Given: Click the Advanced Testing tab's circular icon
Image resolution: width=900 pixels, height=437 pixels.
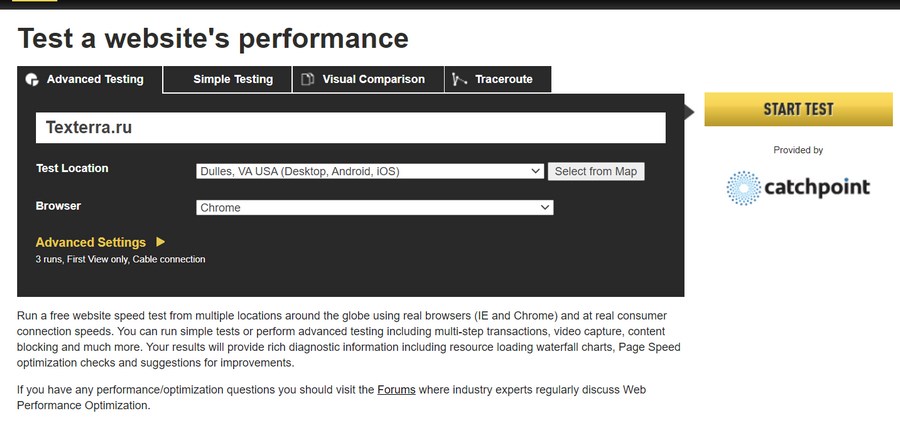Looking at the screenshot, I should coord(32,79).
